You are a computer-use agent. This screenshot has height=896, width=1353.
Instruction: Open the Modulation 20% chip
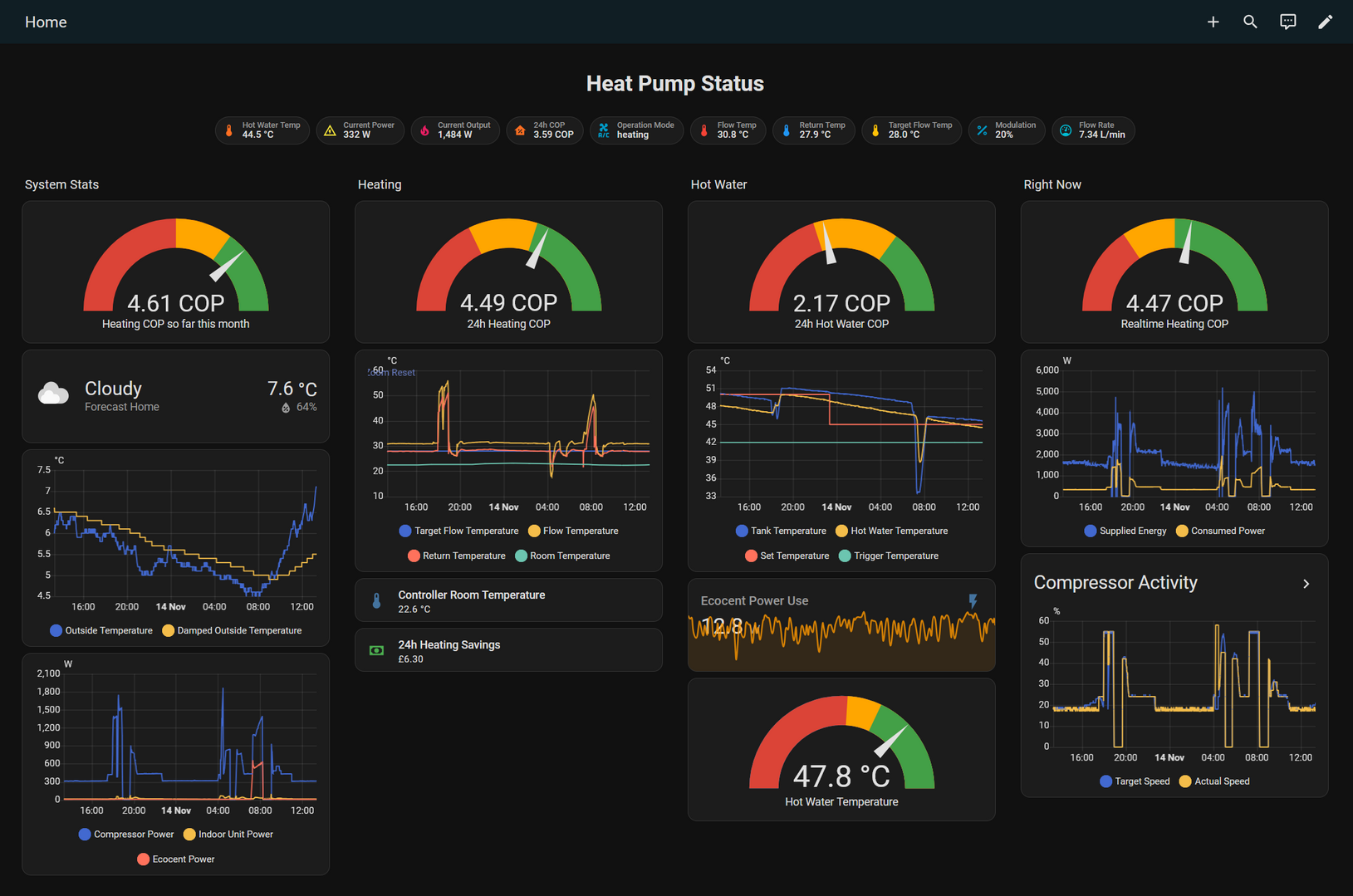[x=1006, y=130]
